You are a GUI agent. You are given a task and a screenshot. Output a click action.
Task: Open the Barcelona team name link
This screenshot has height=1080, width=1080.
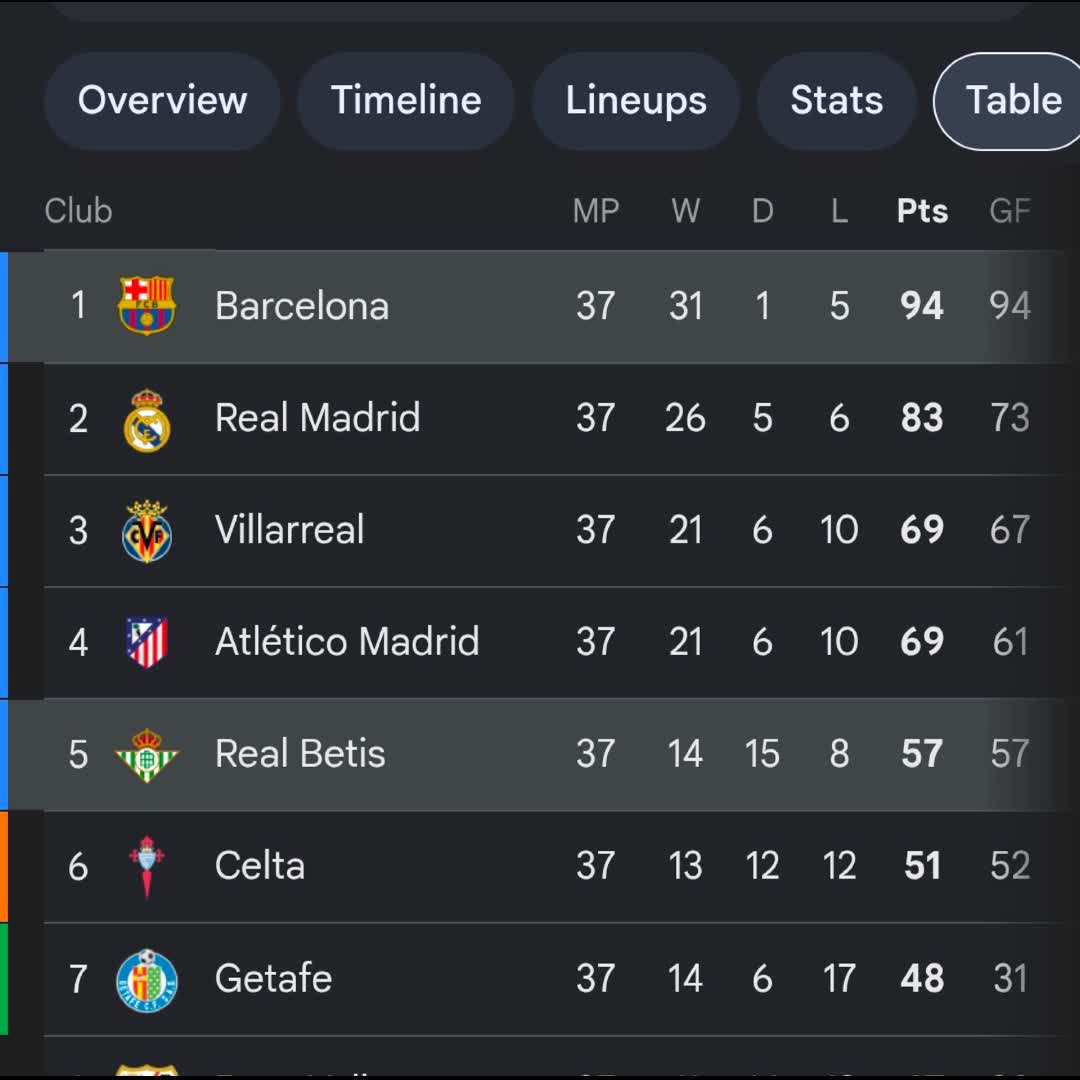[302, 306]
